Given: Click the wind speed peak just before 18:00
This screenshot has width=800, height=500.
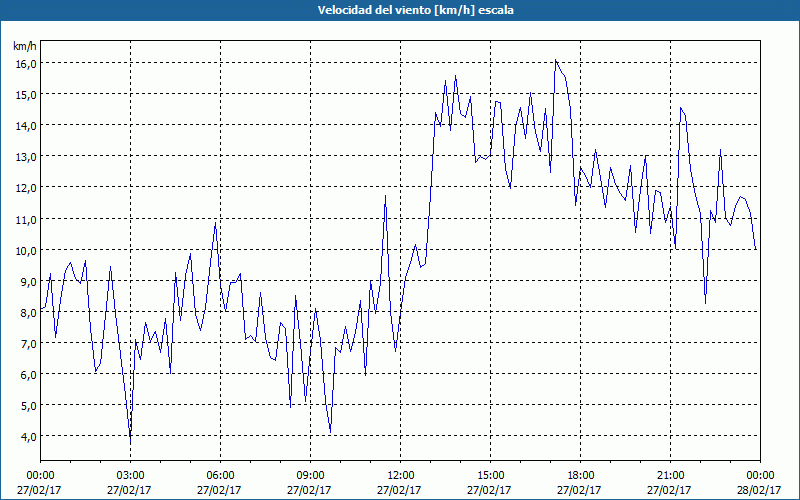Looking at the screenshot, I should coord(556,60).
